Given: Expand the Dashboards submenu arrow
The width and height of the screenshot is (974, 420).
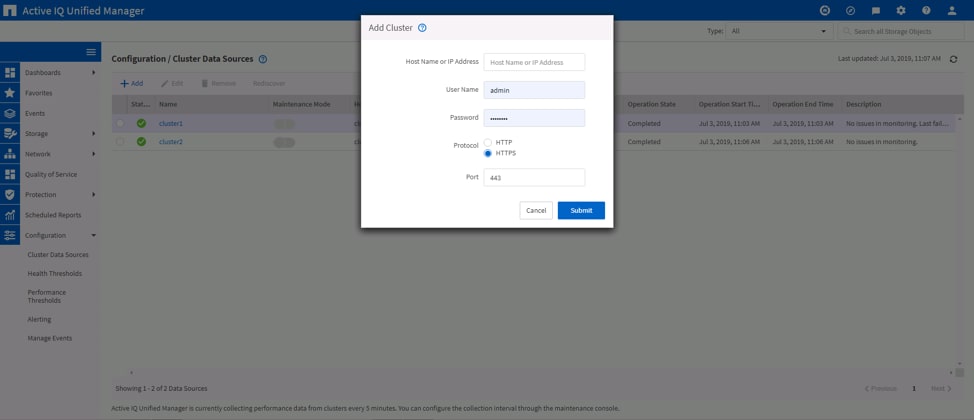Looking at the screenshot, I should [94, 73].
